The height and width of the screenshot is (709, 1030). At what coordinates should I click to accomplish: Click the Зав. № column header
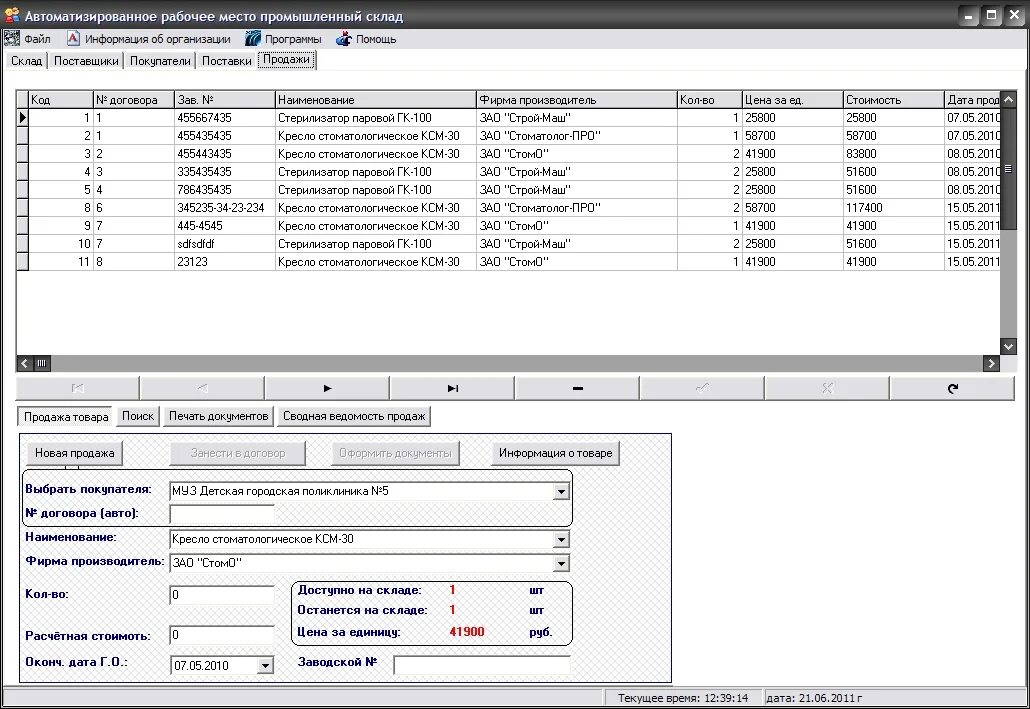[225, 100]
